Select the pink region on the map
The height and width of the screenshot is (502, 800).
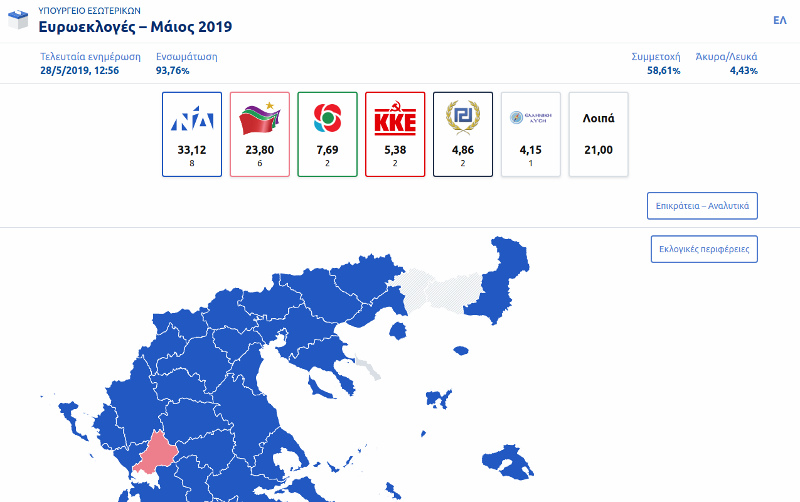tap(156, 453)
